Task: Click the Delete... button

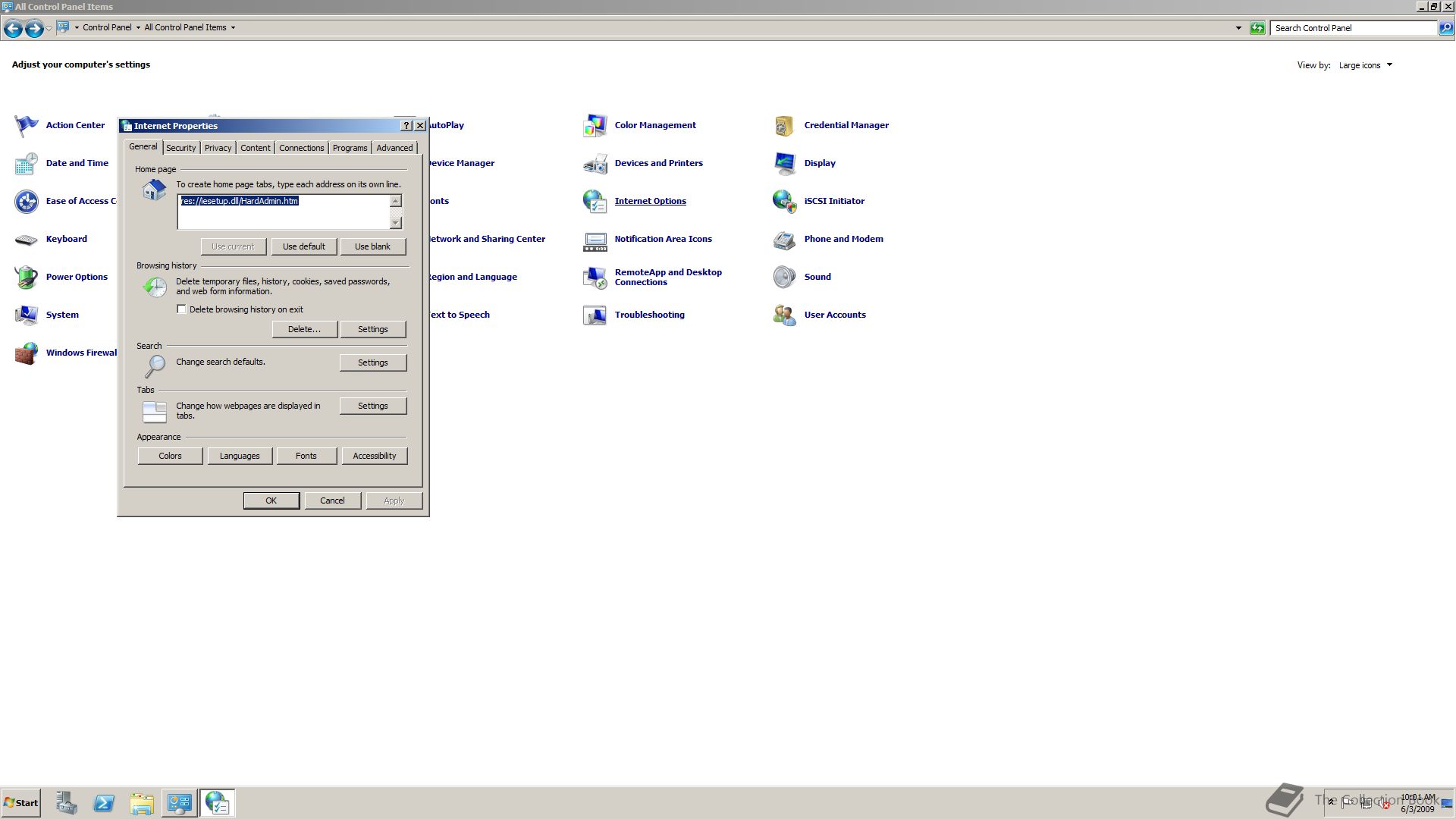Action: tap(304, 329)
